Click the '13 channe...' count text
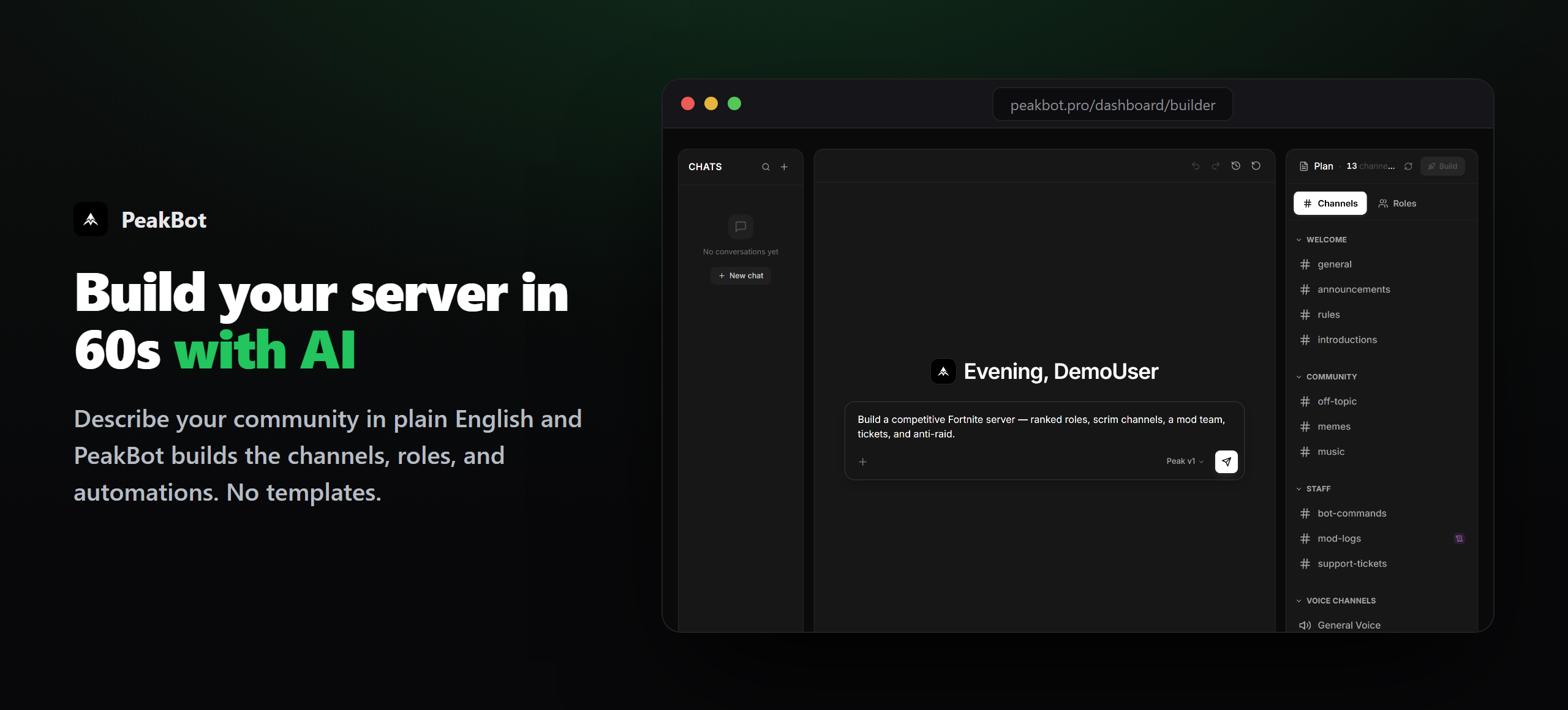 [1370, 166]
